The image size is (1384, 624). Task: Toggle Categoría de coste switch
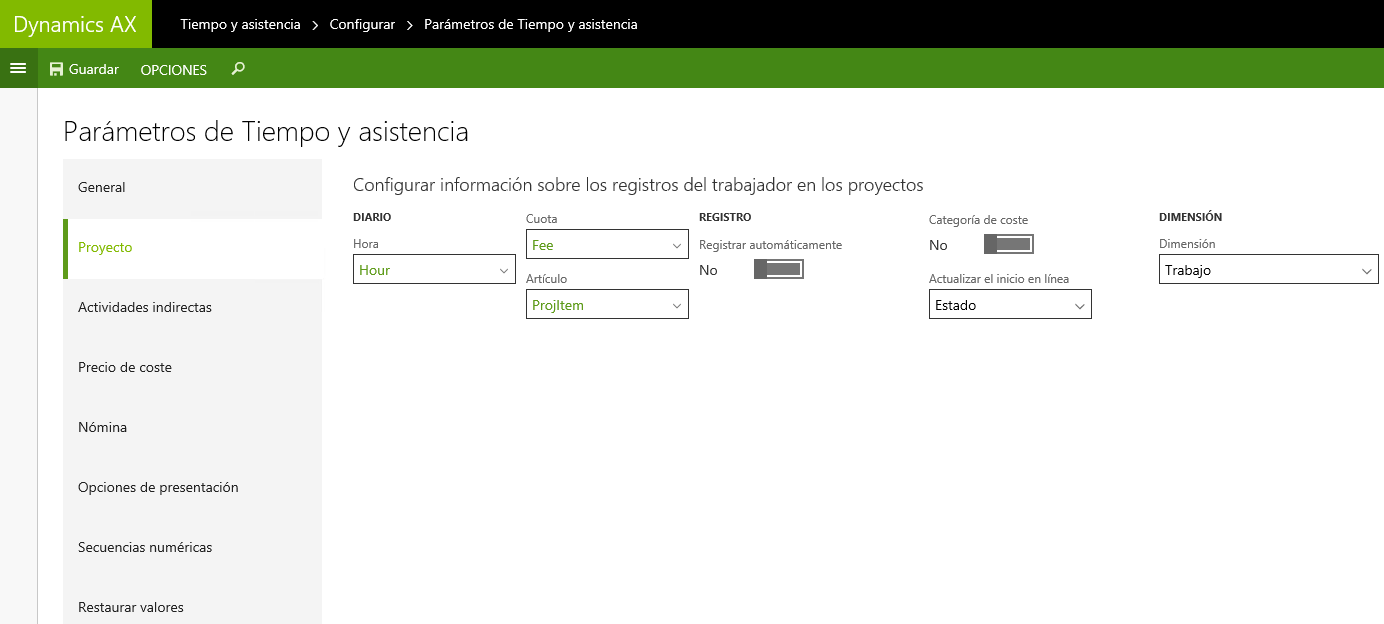[x=1009, y=244]
